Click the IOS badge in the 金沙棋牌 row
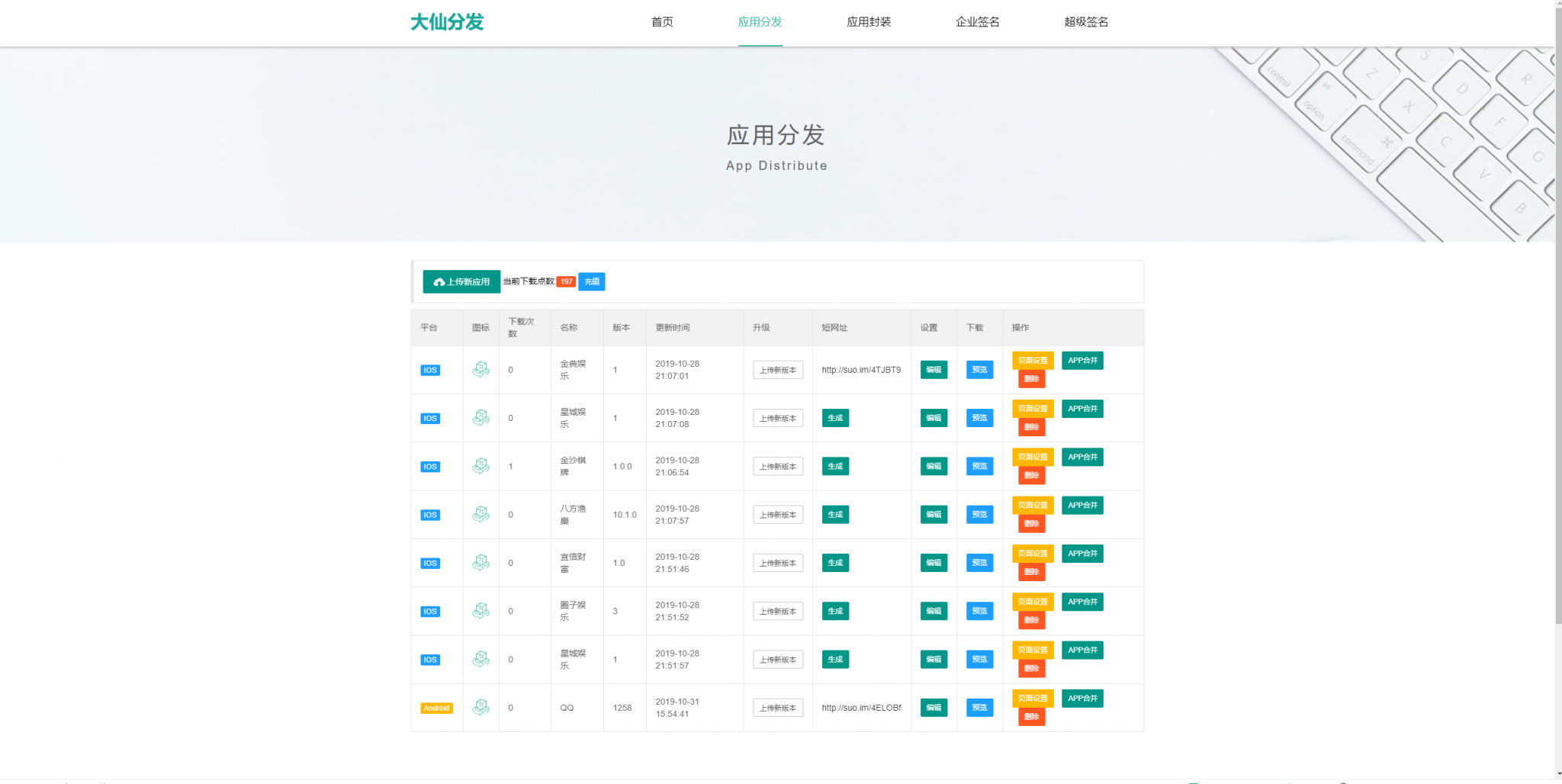 tap(430, 467)
